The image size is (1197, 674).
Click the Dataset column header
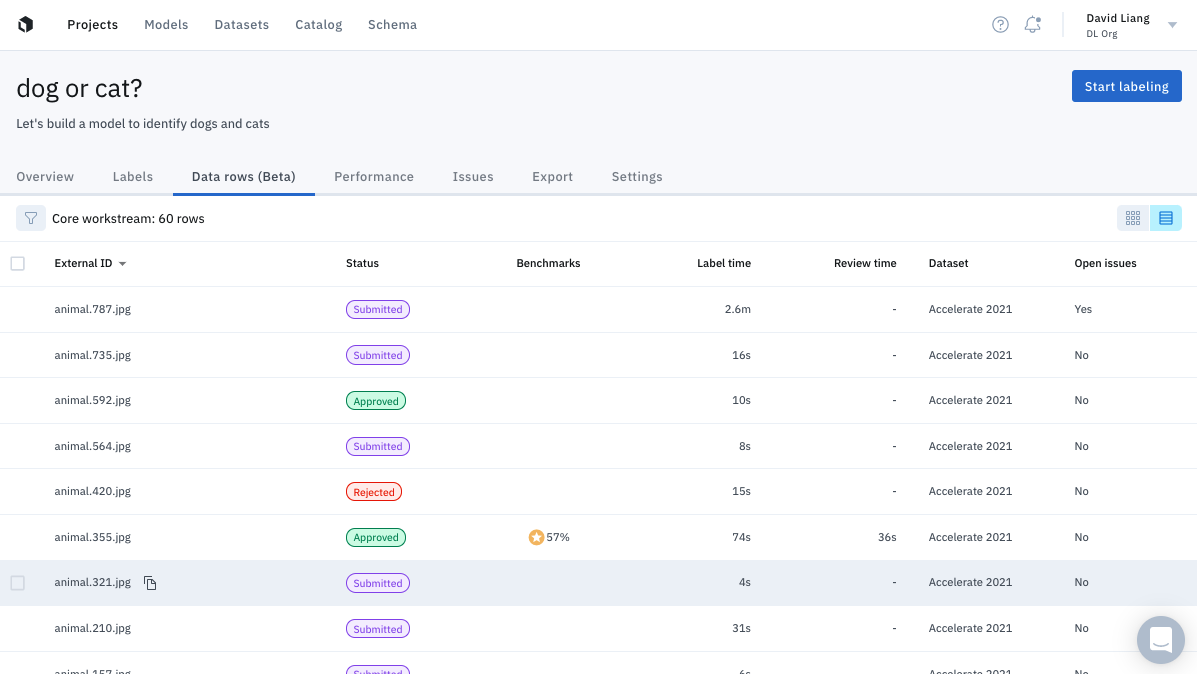pos(948,263)
